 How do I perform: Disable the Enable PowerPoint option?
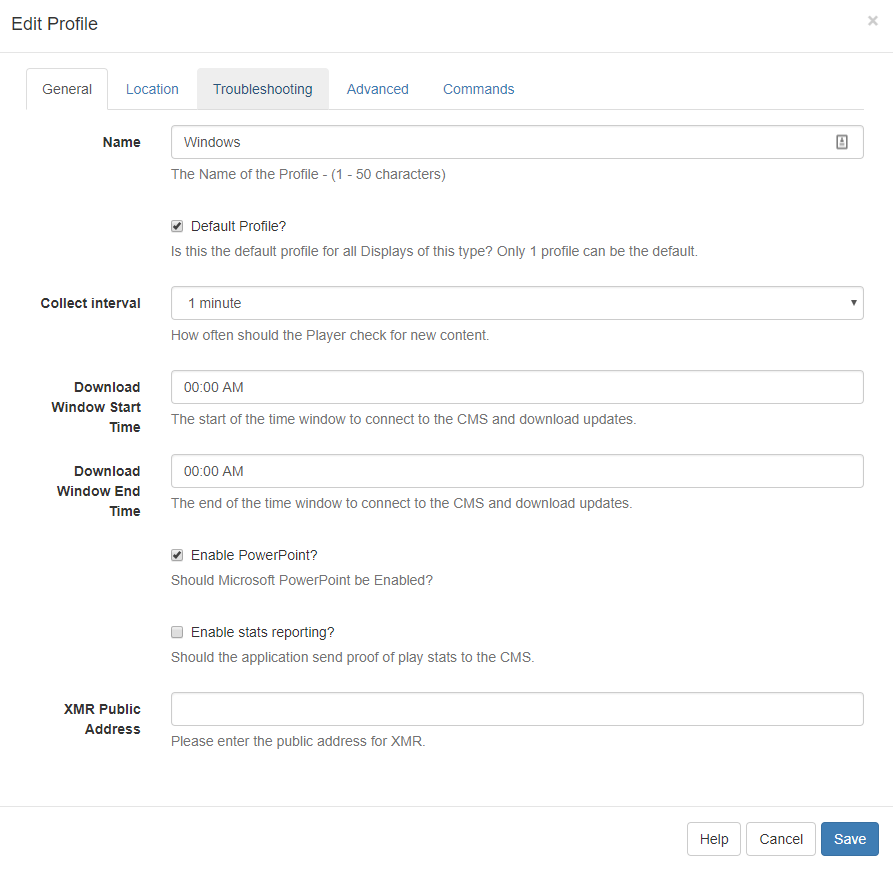pyautogui.click(x=177, y=555)
